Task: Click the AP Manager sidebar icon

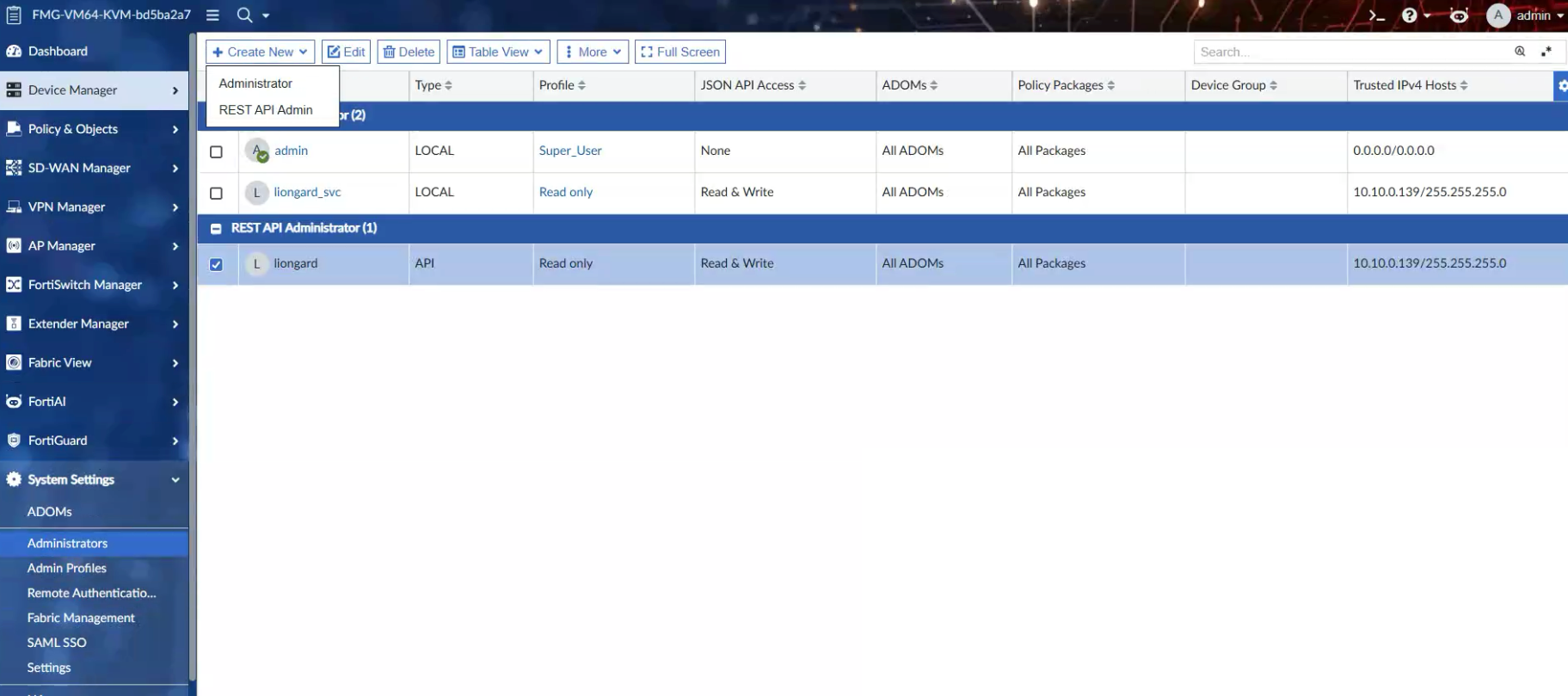Action: click(14, 246)
